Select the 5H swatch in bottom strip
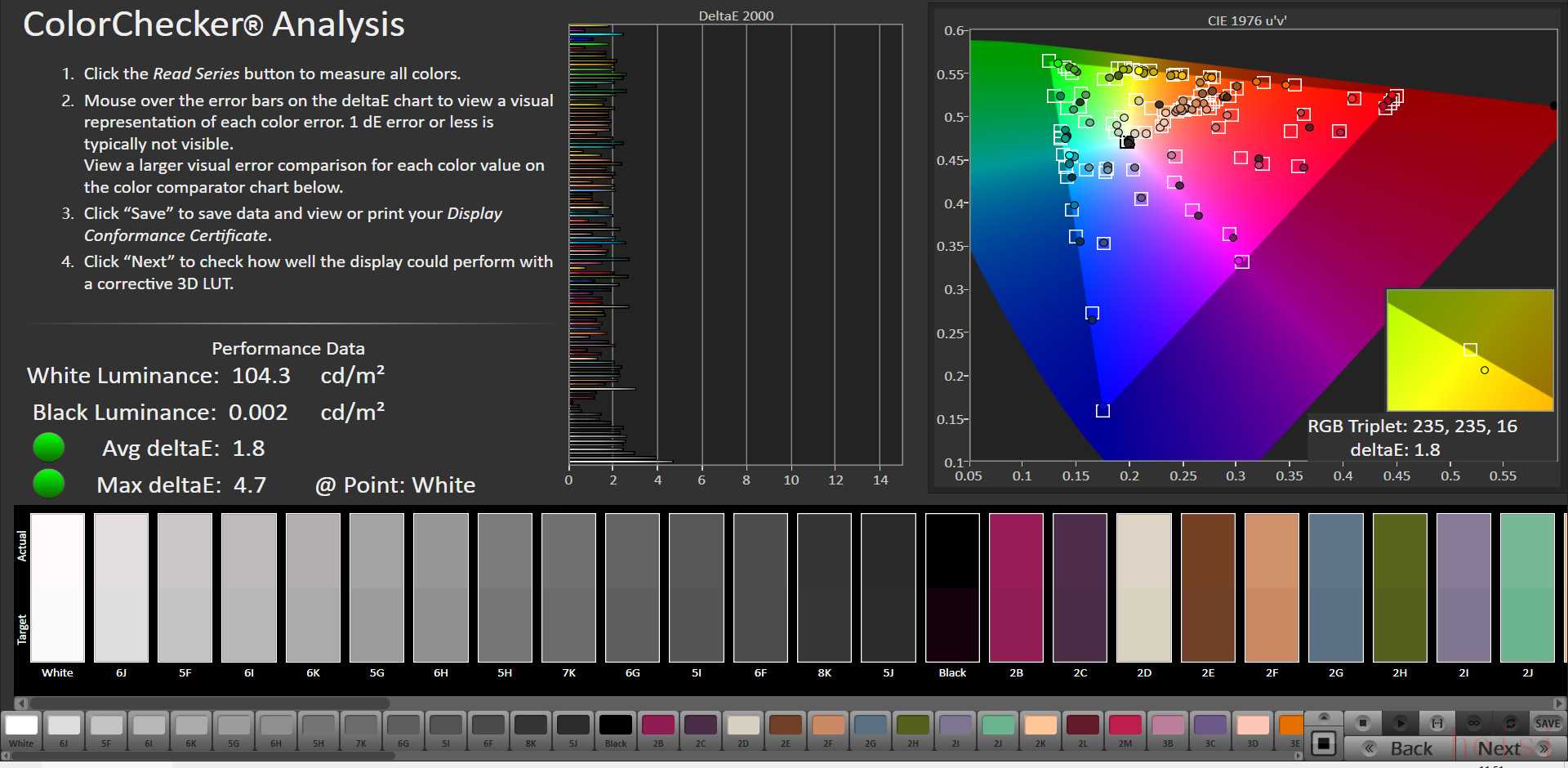The image size is (1568, 768). [x=318, y=731]
